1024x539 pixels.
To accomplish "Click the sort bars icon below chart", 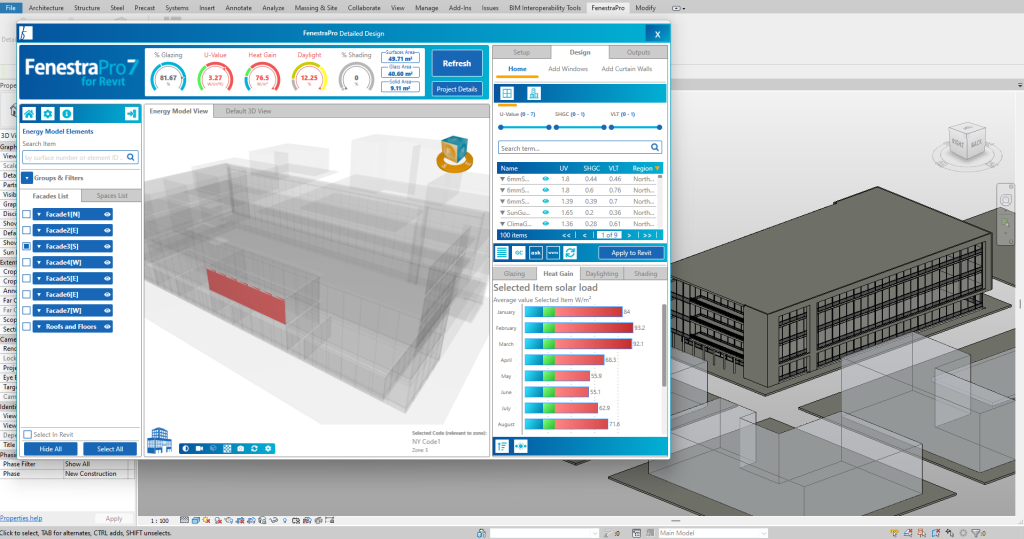I will tap(502, 446).
